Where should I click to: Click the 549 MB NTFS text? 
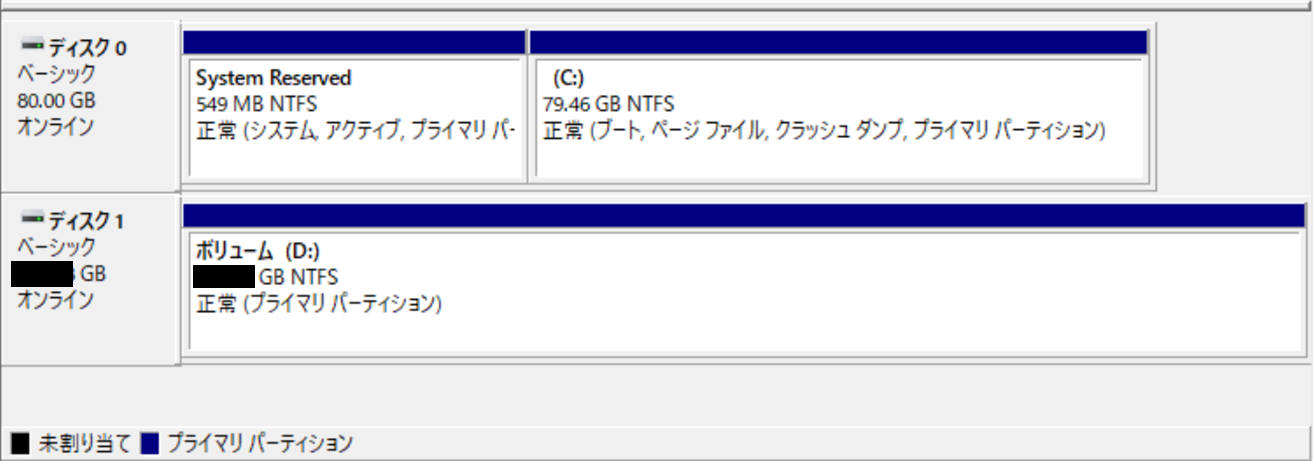(x=254, y=104)
